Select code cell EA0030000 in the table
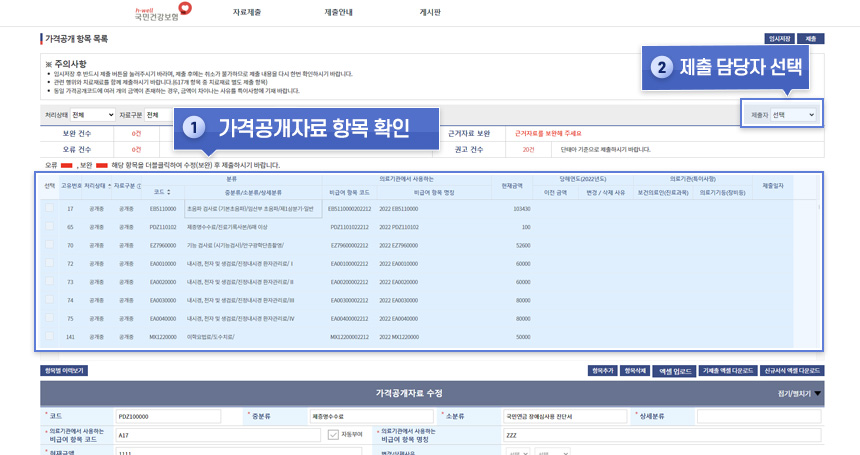This screenshot has height=455, width=860. [x=163, y=300]
